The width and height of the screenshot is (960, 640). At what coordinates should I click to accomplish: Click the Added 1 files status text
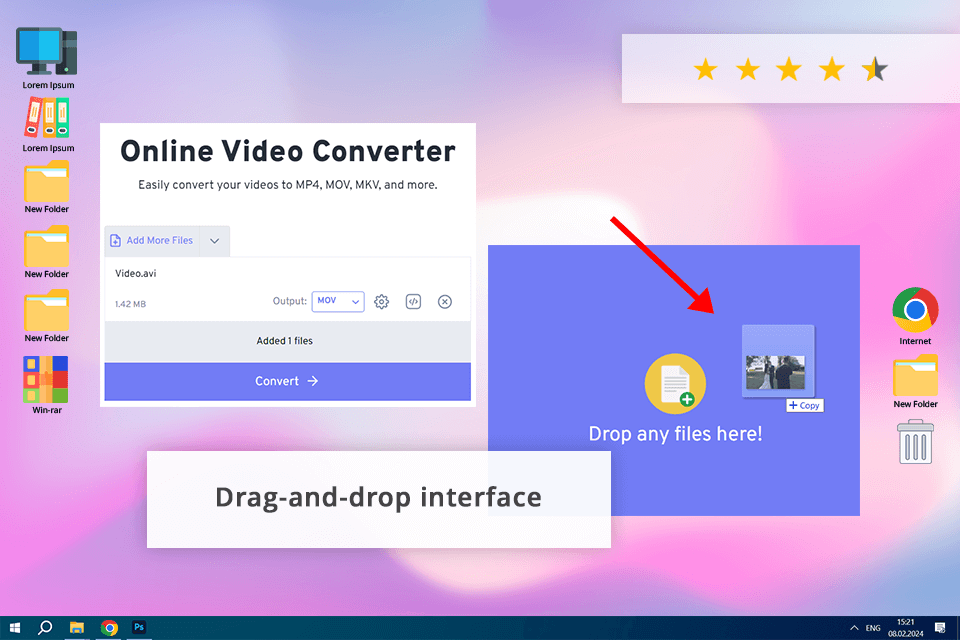click(x=285, y=341)
